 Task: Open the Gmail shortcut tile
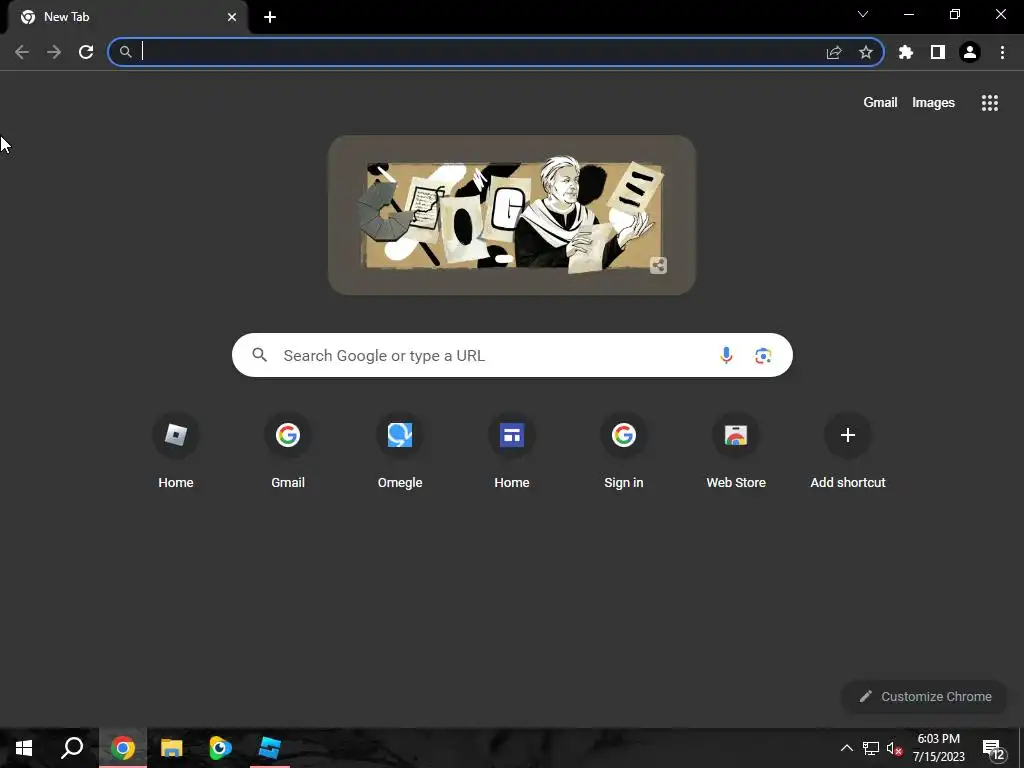point(288,451)
